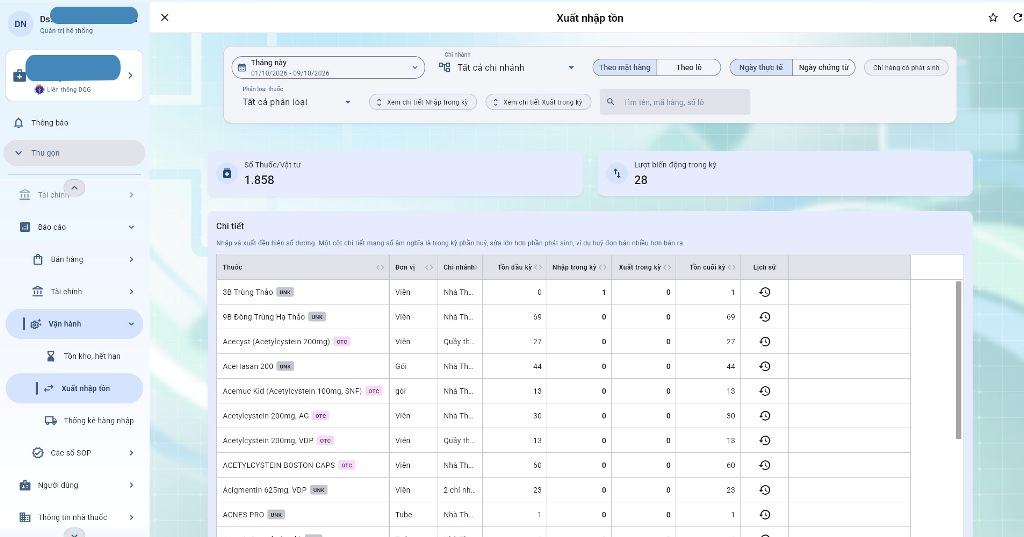Click the search field Tìm tên, mã hàng, số lô

coord(675,102)
